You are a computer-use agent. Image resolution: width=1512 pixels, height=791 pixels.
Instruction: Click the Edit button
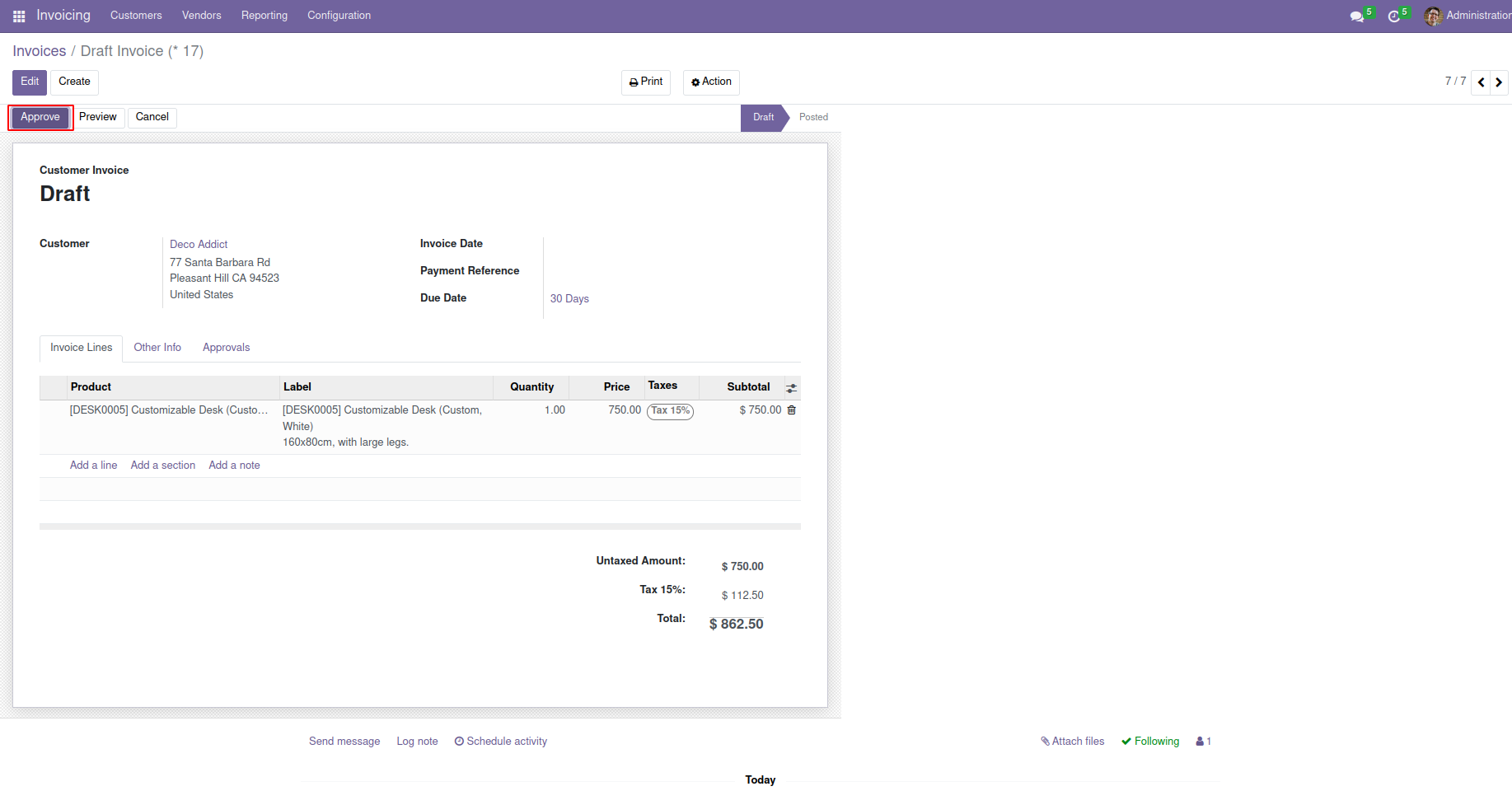click(30, 82)
